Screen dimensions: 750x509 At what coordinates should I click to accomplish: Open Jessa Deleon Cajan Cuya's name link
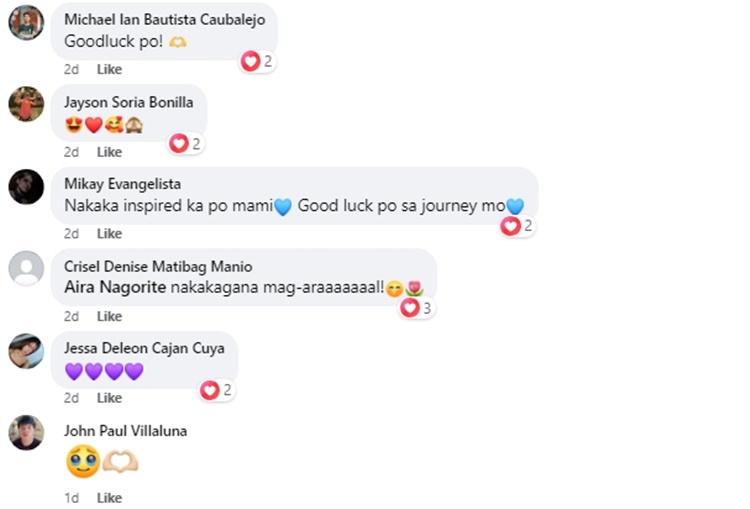point(144,348)
